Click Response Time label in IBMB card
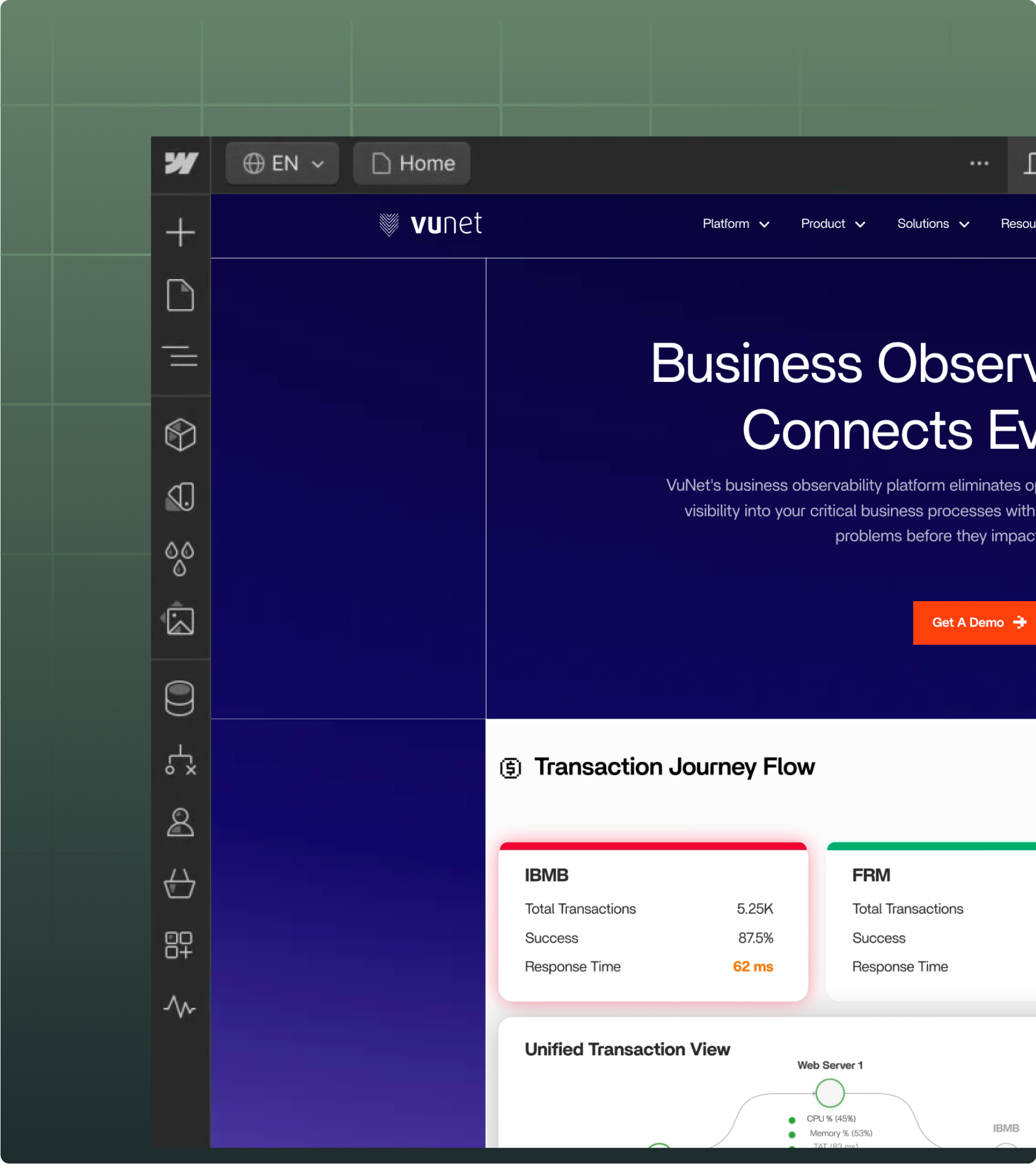 coord(572,967)
